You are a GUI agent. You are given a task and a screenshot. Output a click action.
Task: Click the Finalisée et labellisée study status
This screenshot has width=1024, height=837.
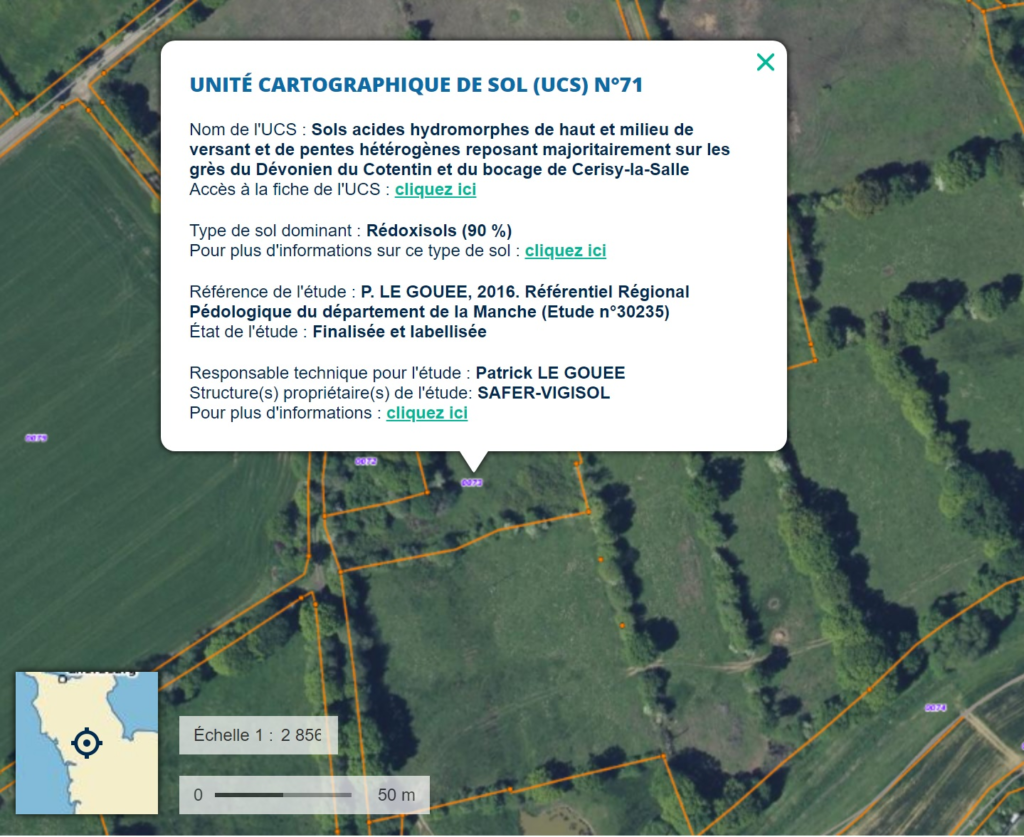pos(399,332)
